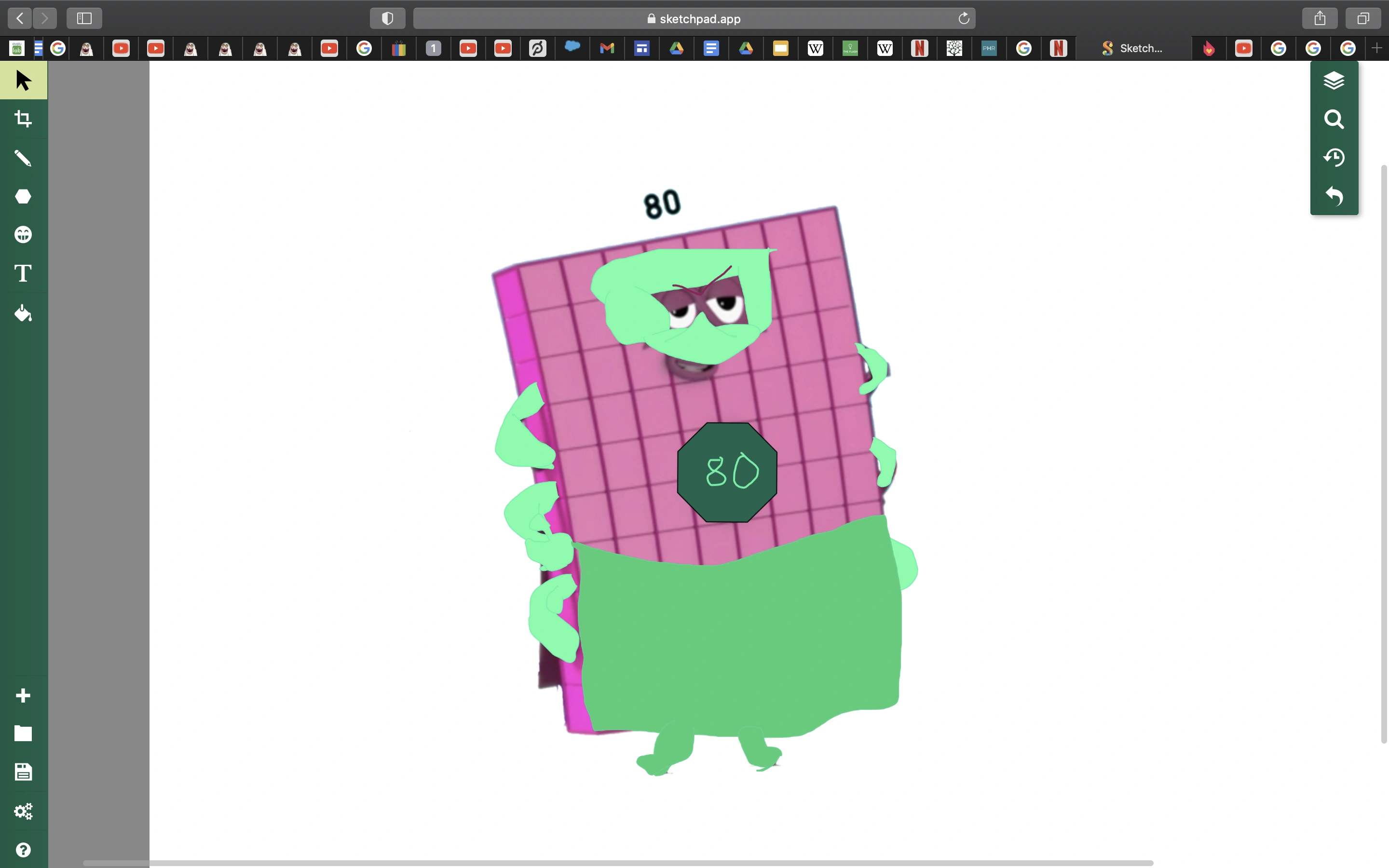The height and width of the screenshot is (868, 1389).
Task: Open the folder Import icon
Action: pos(23,733)
